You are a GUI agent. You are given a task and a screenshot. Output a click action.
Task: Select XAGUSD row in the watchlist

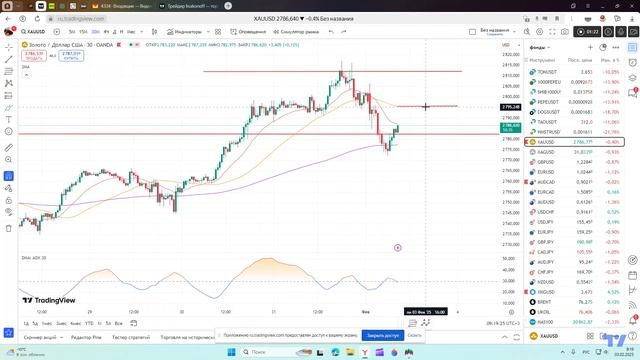click(x=574, y=152)
